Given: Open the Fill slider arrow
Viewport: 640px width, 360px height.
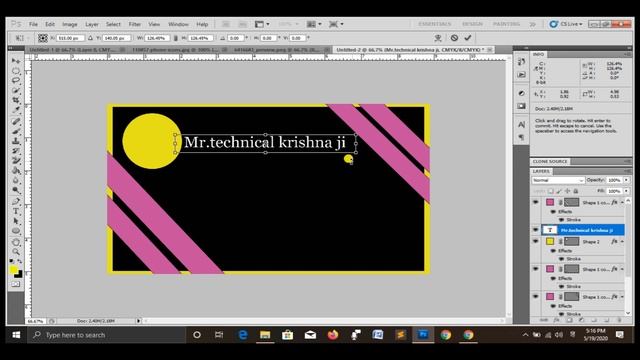Looking at the screenshot, I should tap(627, 191).
